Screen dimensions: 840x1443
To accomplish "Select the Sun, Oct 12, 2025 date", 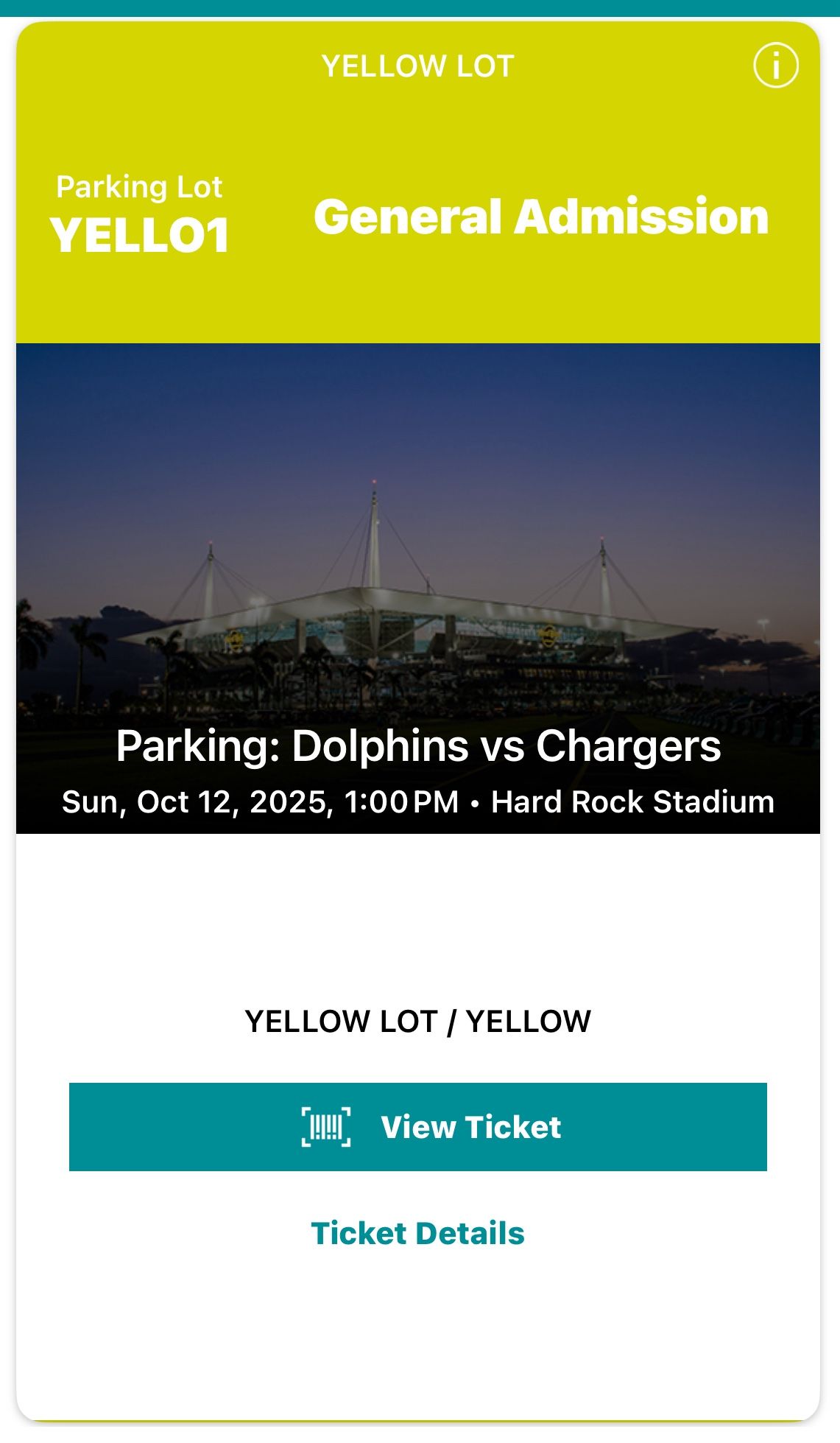I will point(197,801).
